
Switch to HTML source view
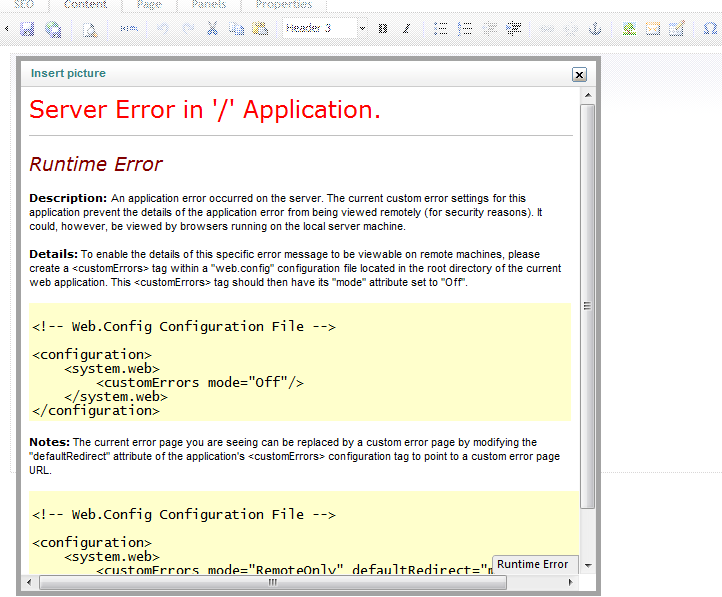[x=129, y=29]
